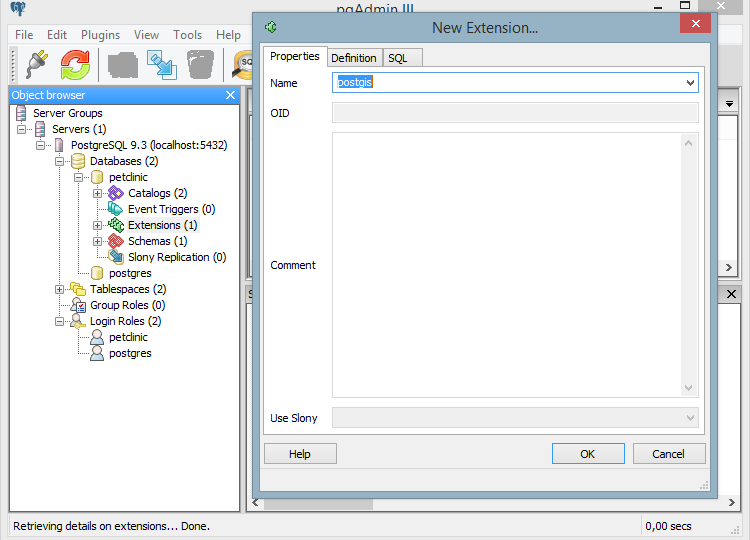
Task: Close the Object browser panel
Action: point(230,95)
